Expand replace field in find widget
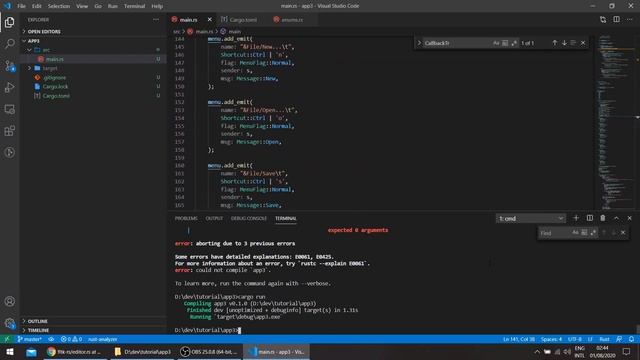Image resolution: width=640 pixels, height=360 pixels. point(419,43)
